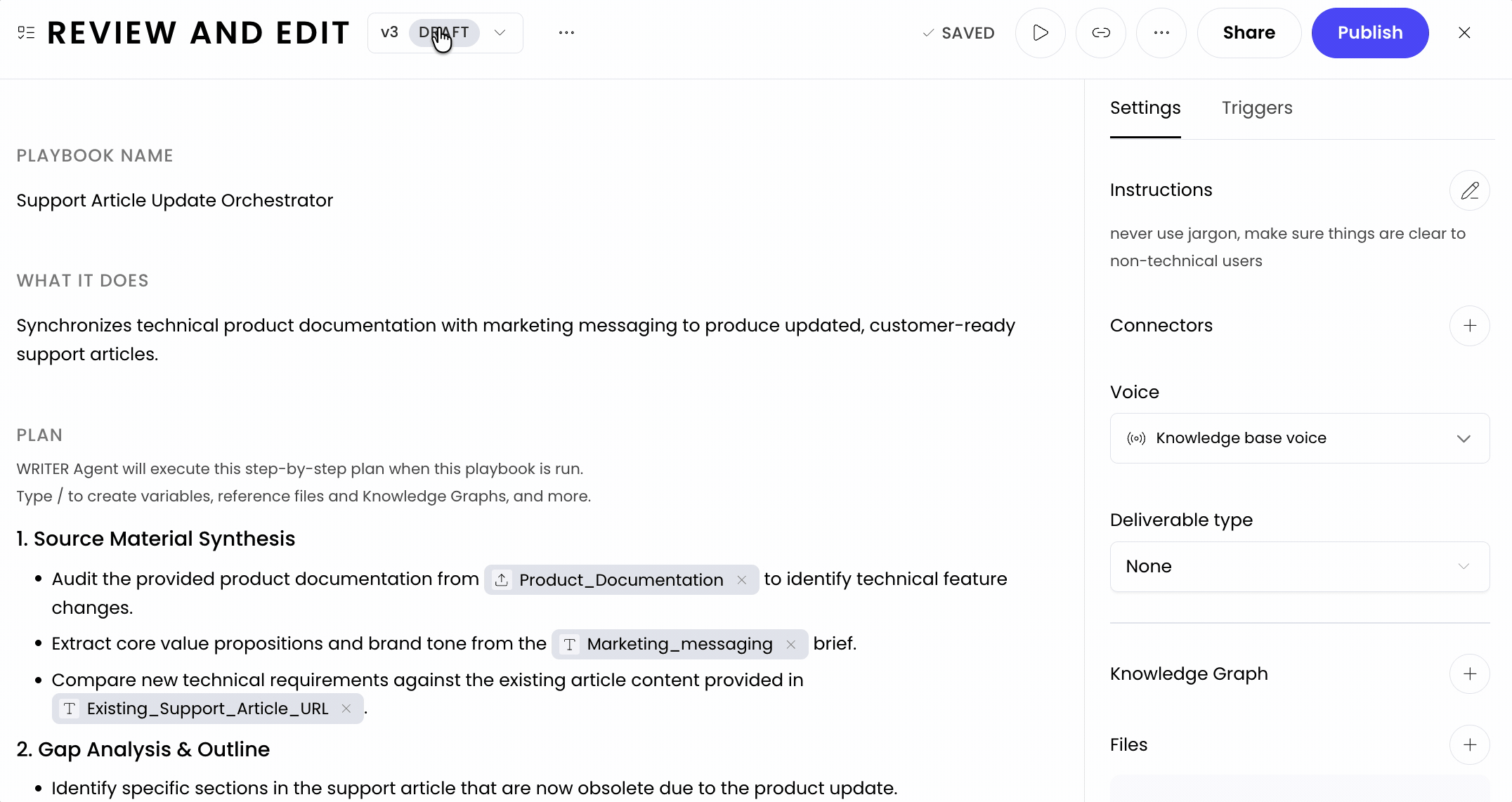Add a connector with plus icon
The height and width of the screenshot is (802, 1512).
click(1469, 326)
